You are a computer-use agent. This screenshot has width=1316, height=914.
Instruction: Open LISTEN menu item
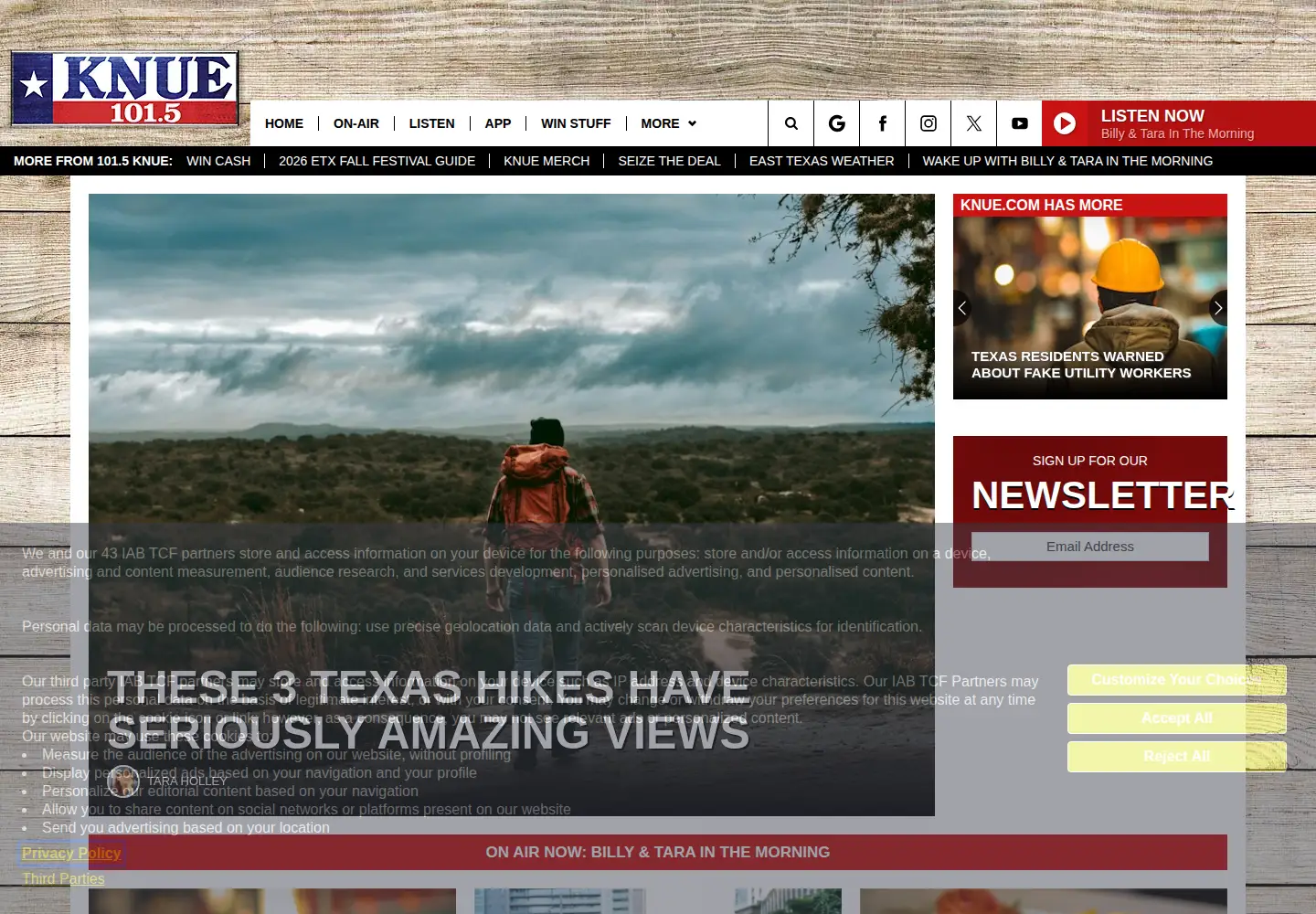click(431, 123)
